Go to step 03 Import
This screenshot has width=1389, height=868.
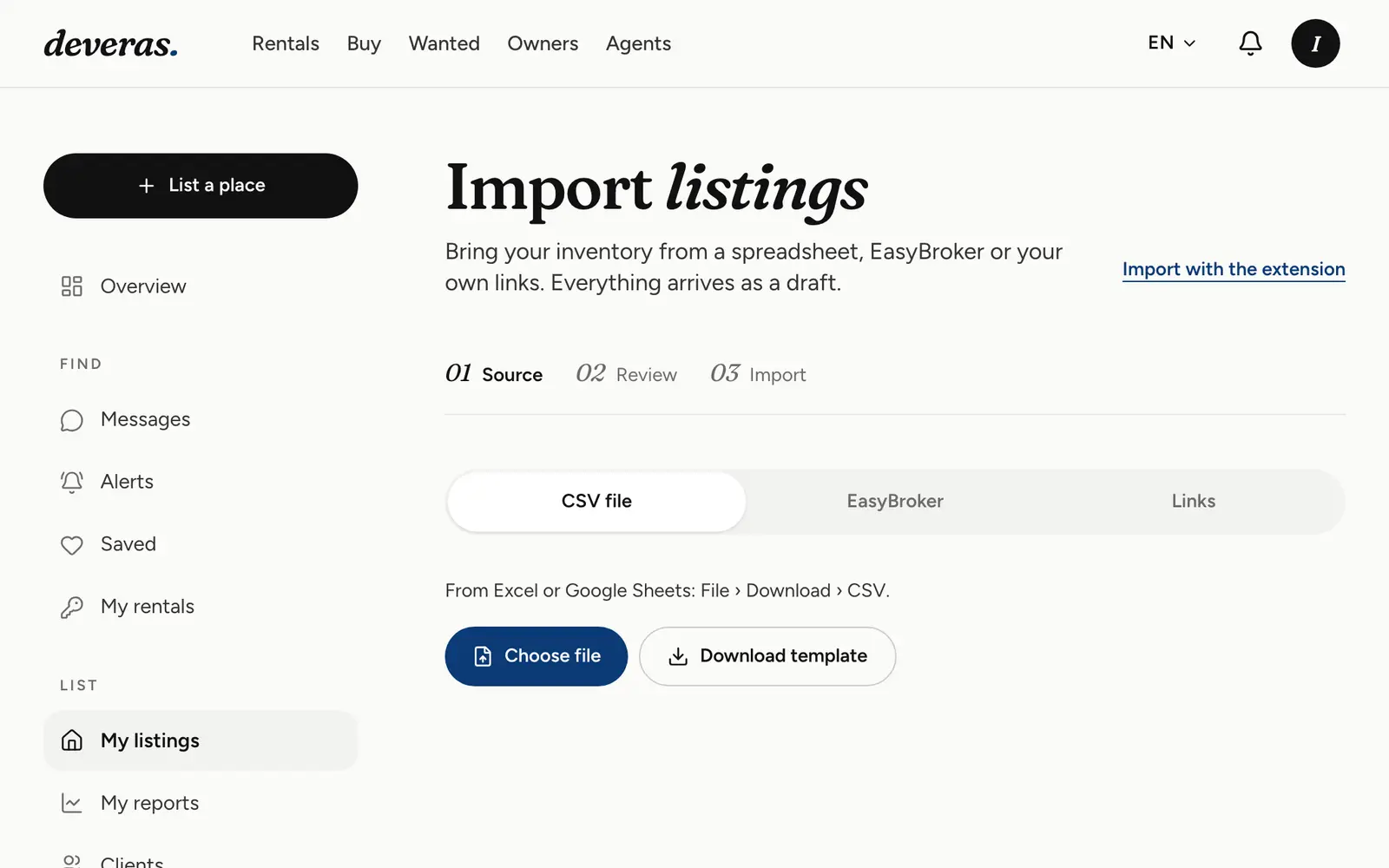click(758, 374)
